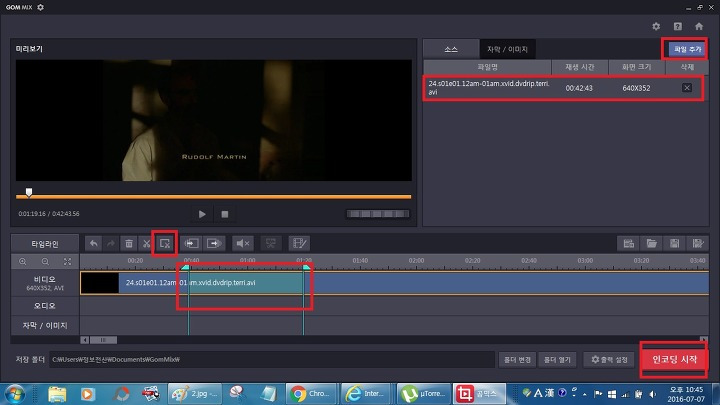Zoom in on the timeline

coord(22,262)
